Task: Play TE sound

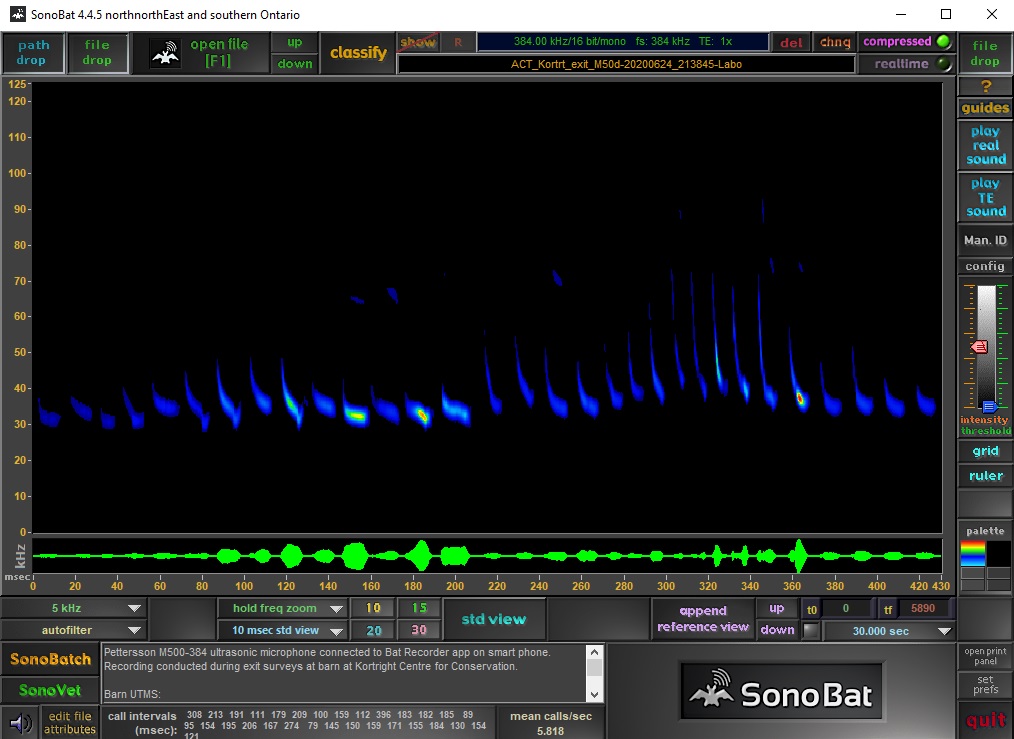Action: [985, 197]
